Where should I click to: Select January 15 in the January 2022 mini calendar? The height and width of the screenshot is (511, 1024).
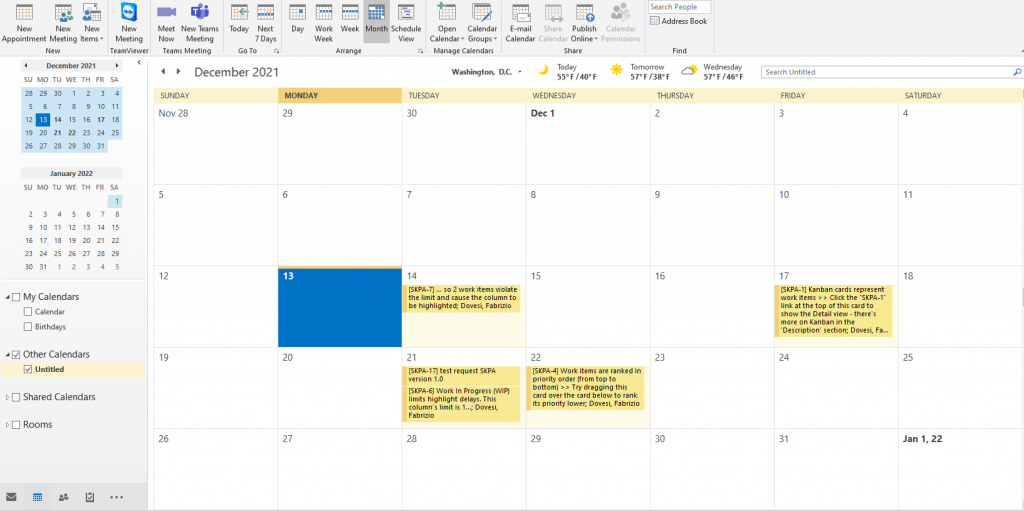tap(115, 227)
